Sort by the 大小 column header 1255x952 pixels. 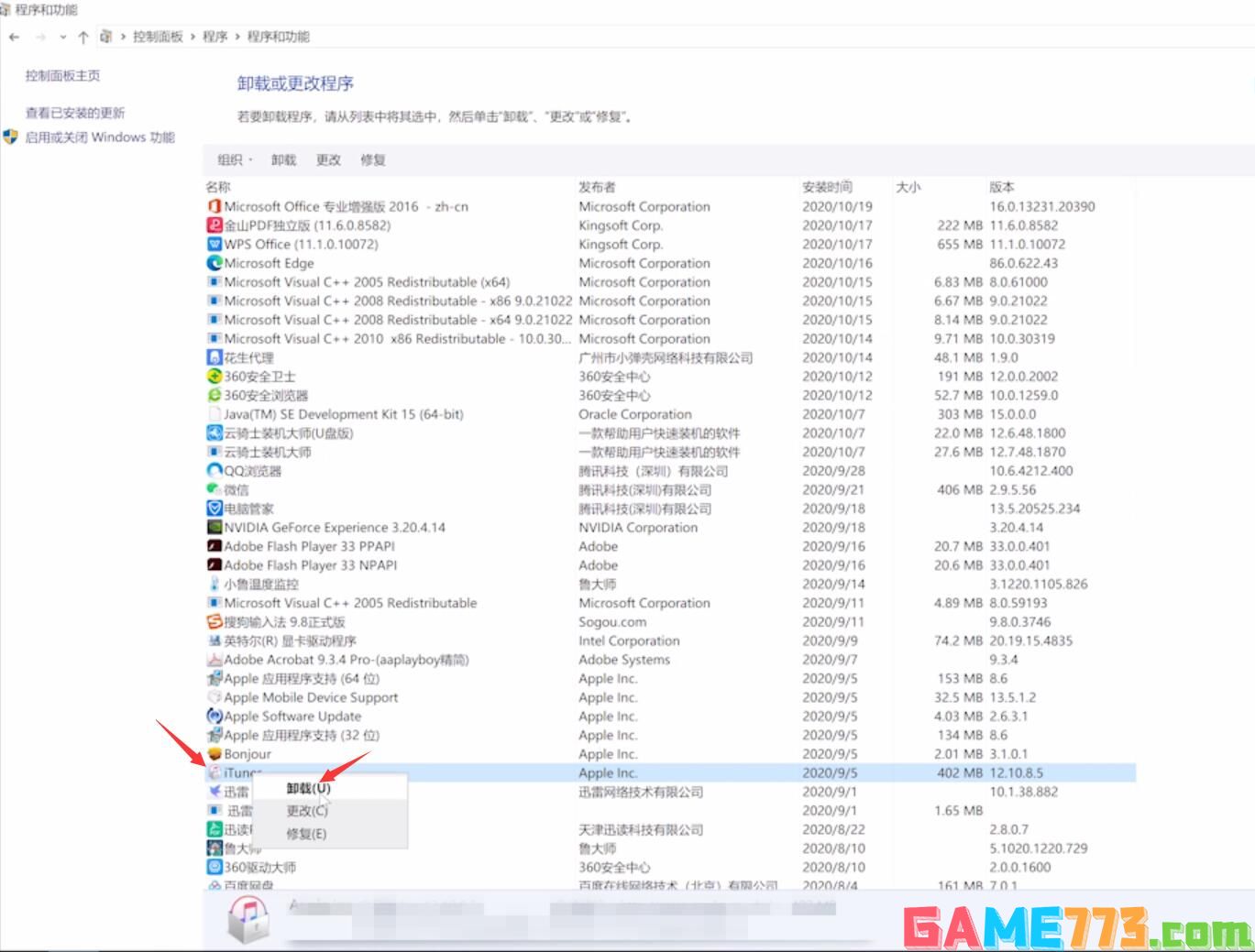(908, 187)
